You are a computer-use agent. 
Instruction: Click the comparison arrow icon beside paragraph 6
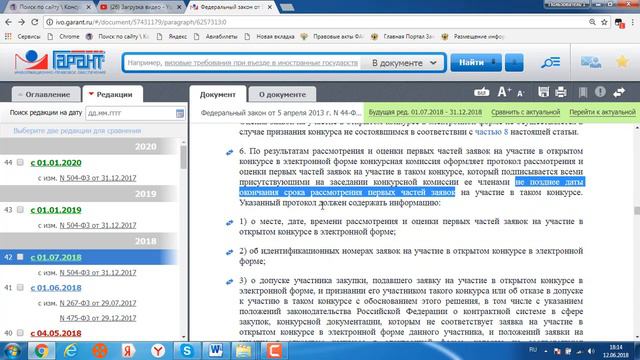click(x=229, y=152)
